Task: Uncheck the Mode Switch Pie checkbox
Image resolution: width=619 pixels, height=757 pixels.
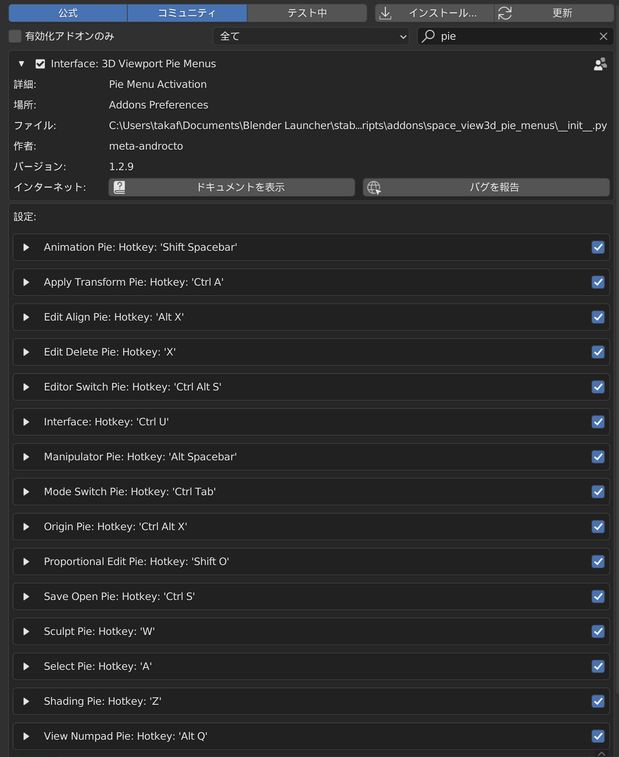Action: click(598, 492)
